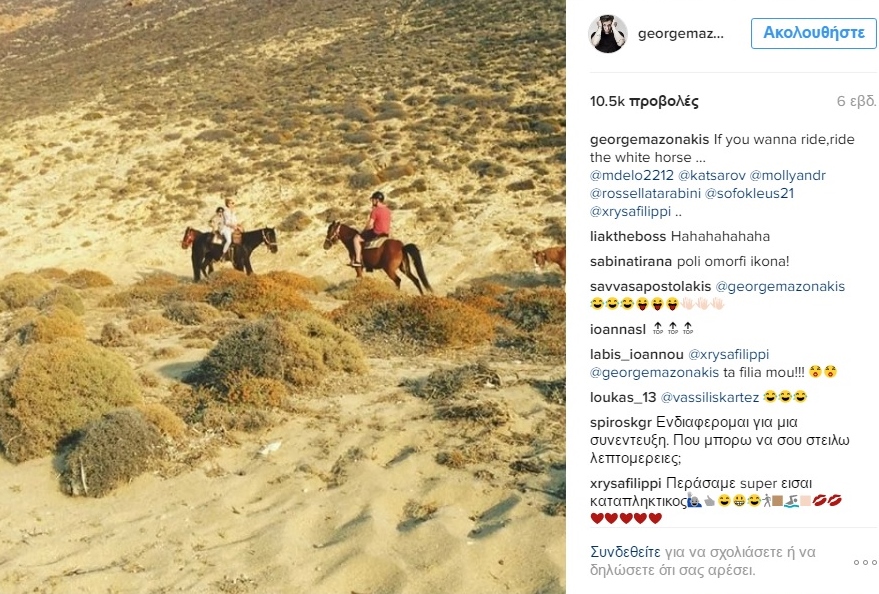Click the horse riding video post
This screenshot has height=594, width=879.
point(283,297)
